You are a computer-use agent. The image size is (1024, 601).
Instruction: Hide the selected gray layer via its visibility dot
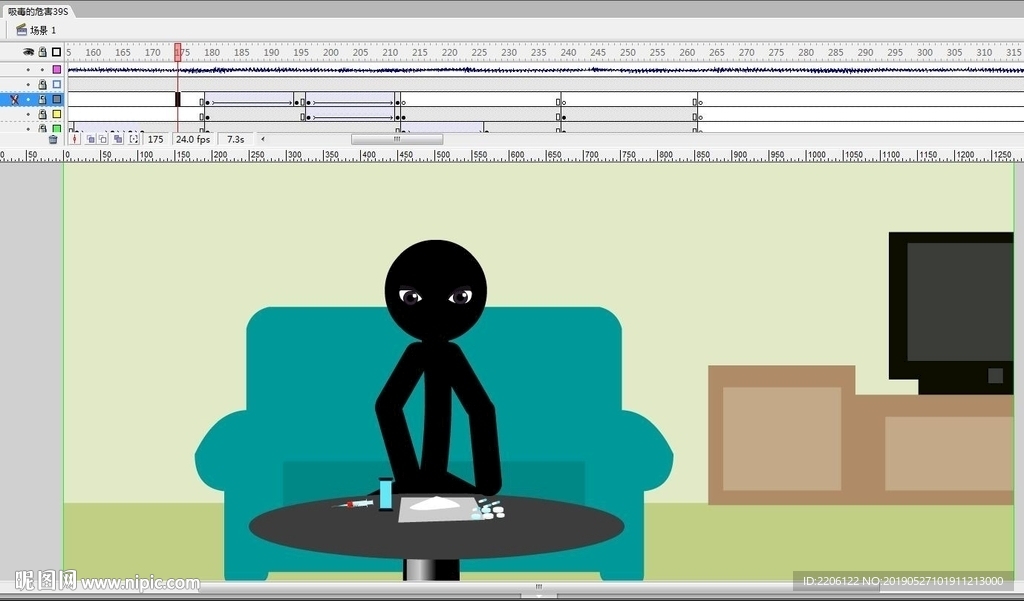point(28,99)
